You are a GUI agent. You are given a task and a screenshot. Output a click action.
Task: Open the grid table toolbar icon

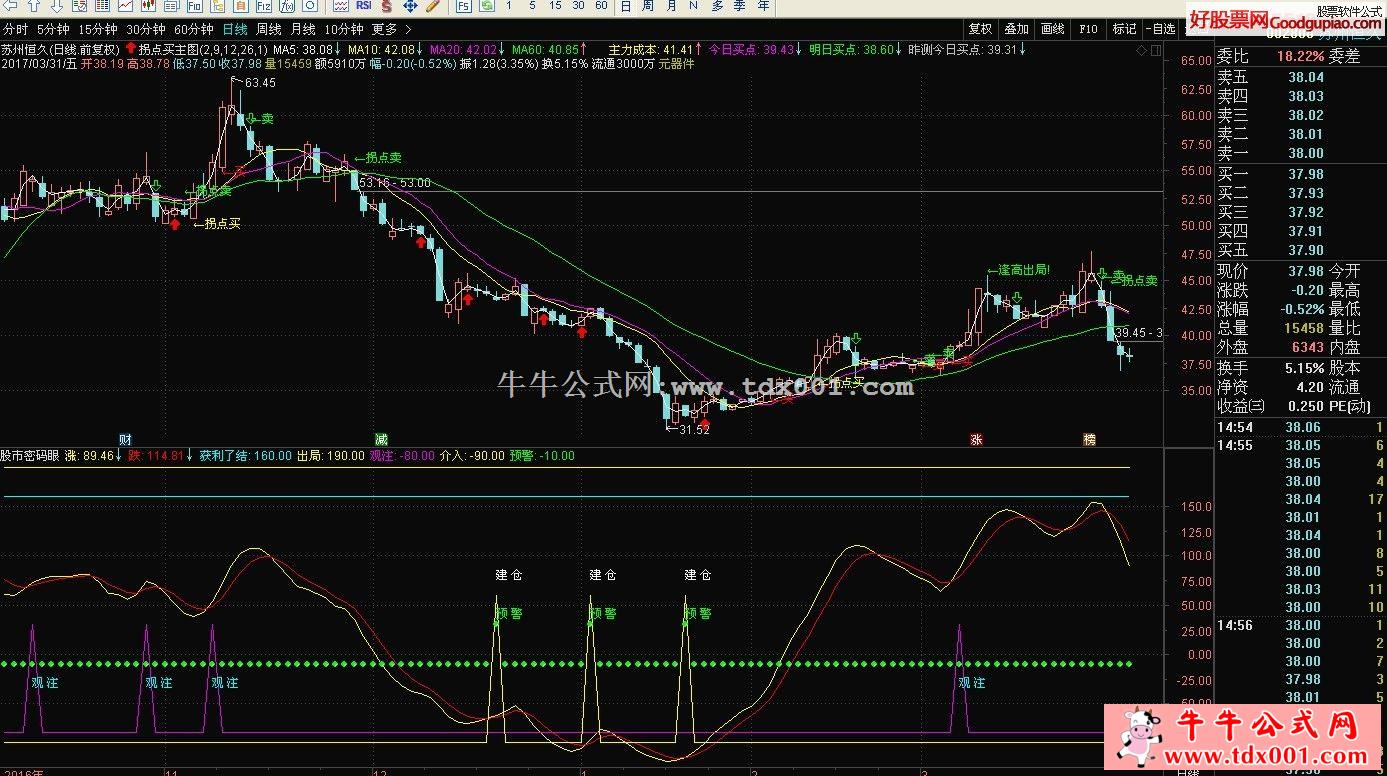coord(102,6)
